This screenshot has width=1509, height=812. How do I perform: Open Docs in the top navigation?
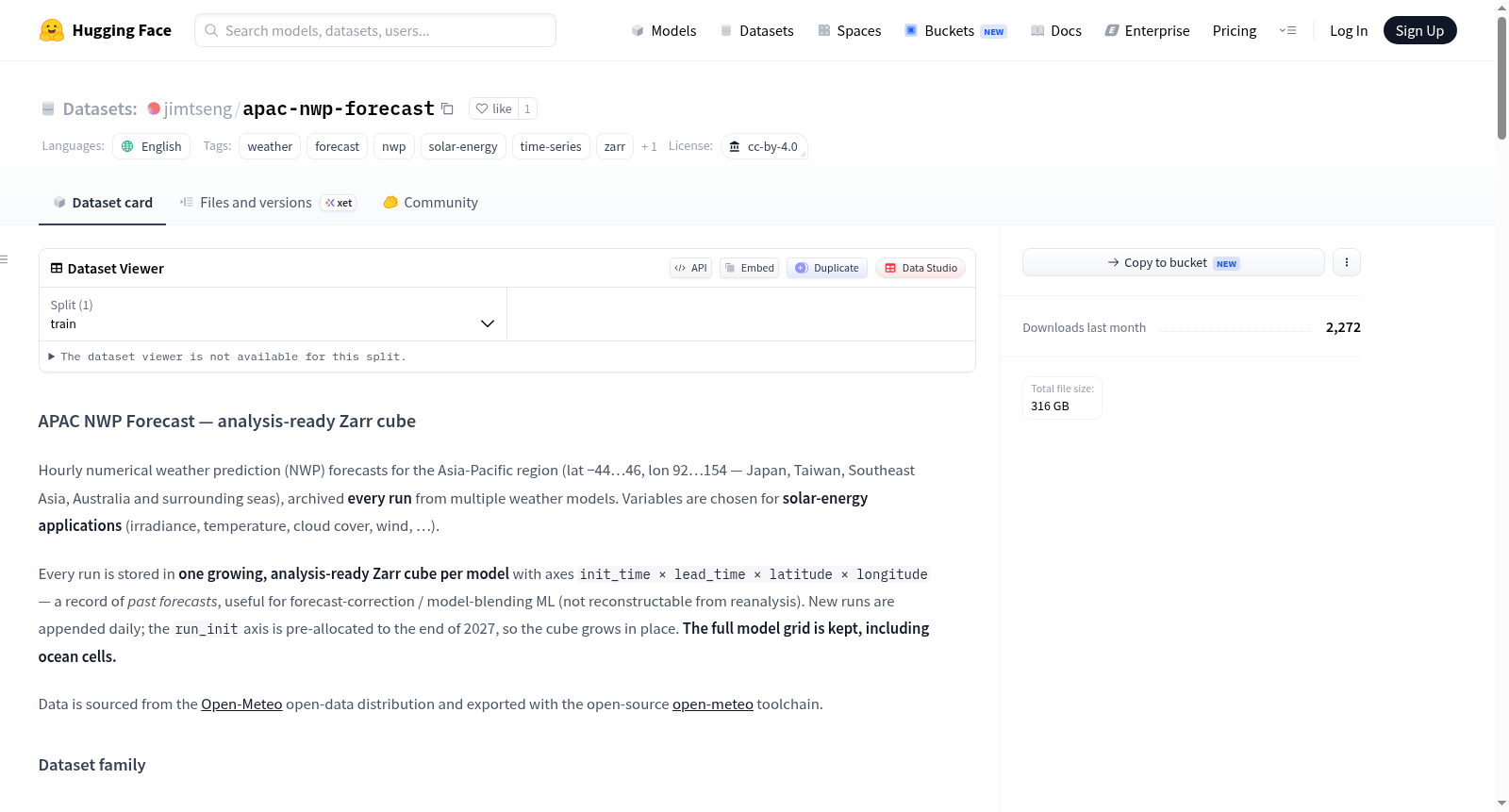pos(1056,30)
